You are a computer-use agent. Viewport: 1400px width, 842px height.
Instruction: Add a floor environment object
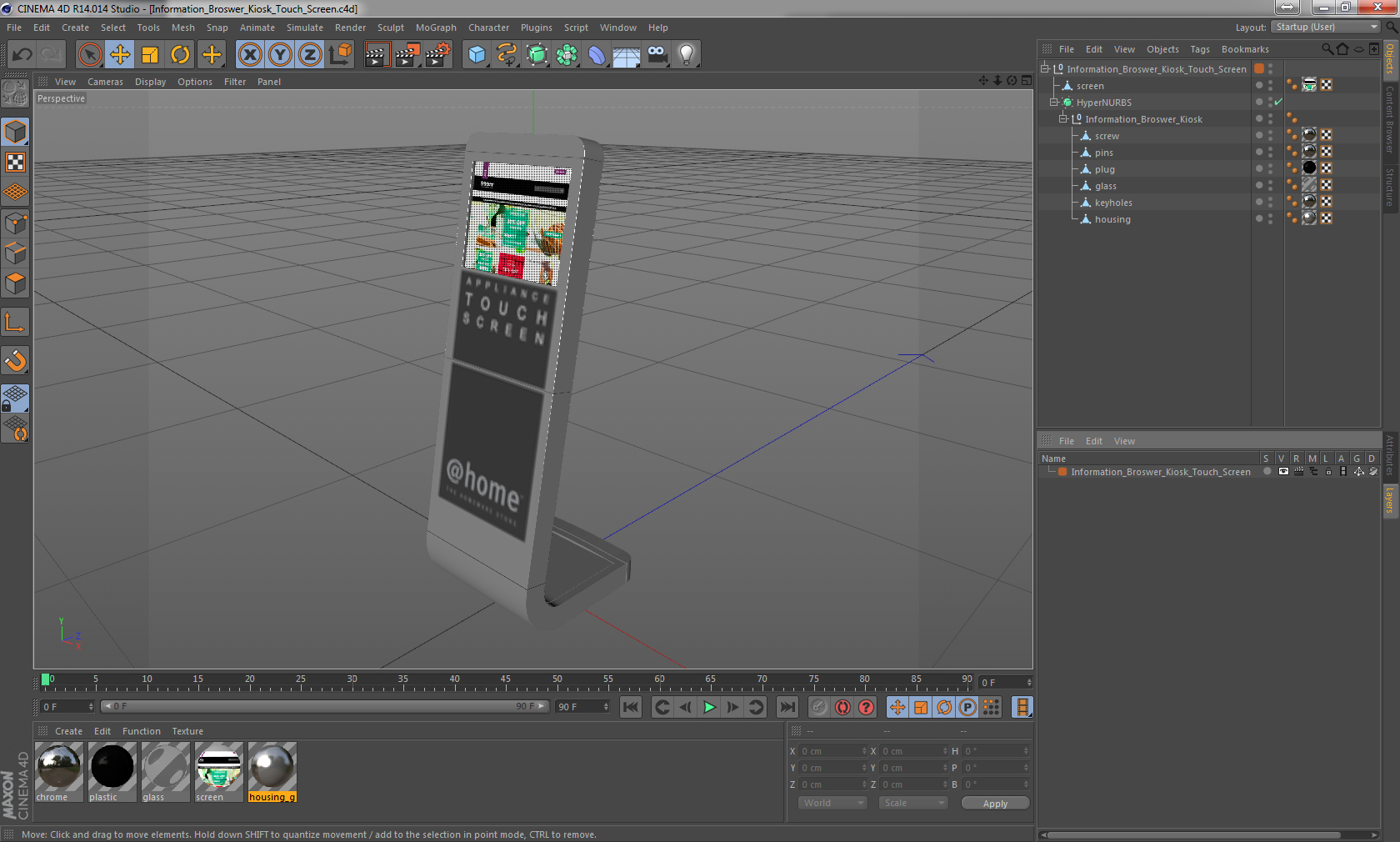click(626, 55)
